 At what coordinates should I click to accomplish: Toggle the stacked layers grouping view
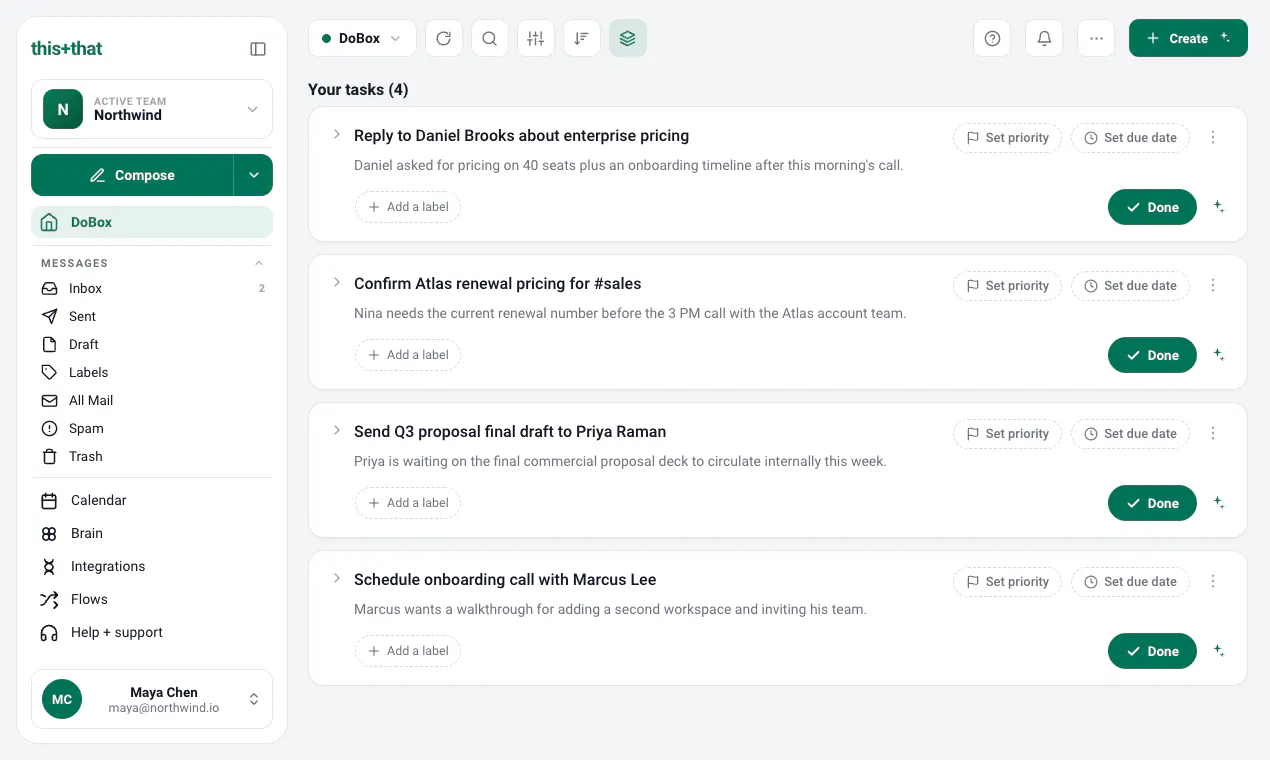point(628,39)
